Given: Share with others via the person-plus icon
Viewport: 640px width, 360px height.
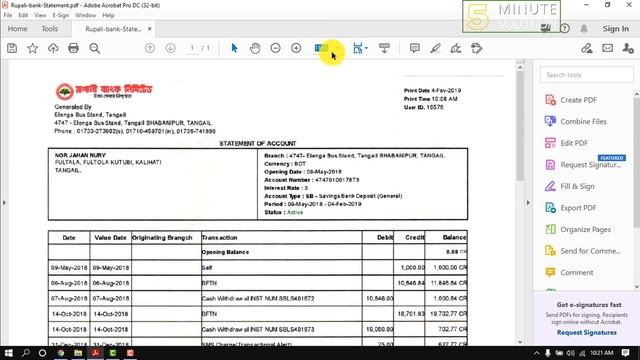Looking at the screenshot, I should coord(628,48).
